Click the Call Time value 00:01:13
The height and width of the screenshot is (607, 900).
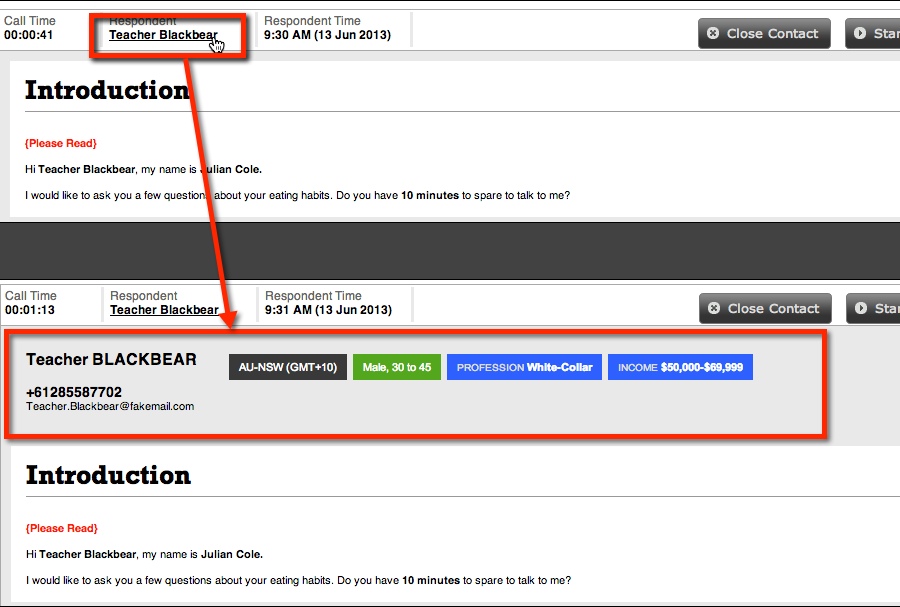coord(30,310)
